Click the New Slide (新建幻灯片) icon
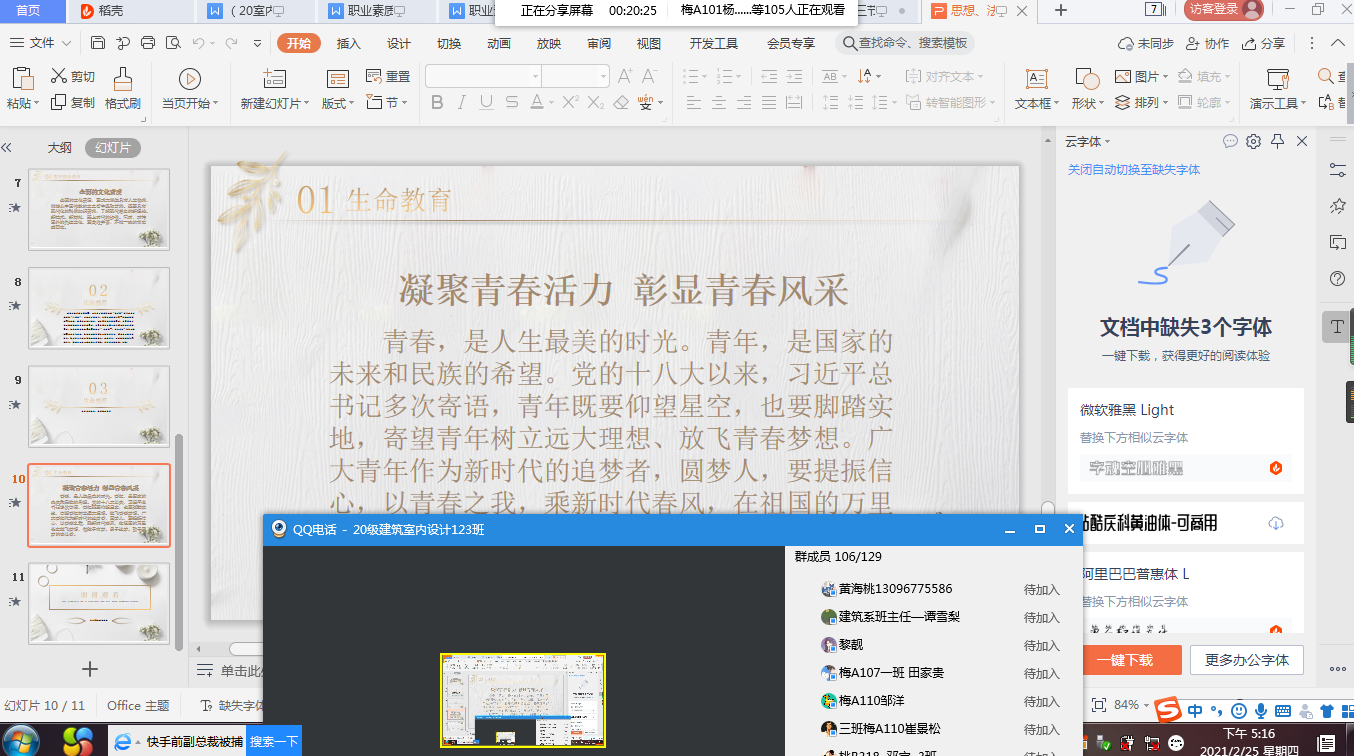 [275, 78]
